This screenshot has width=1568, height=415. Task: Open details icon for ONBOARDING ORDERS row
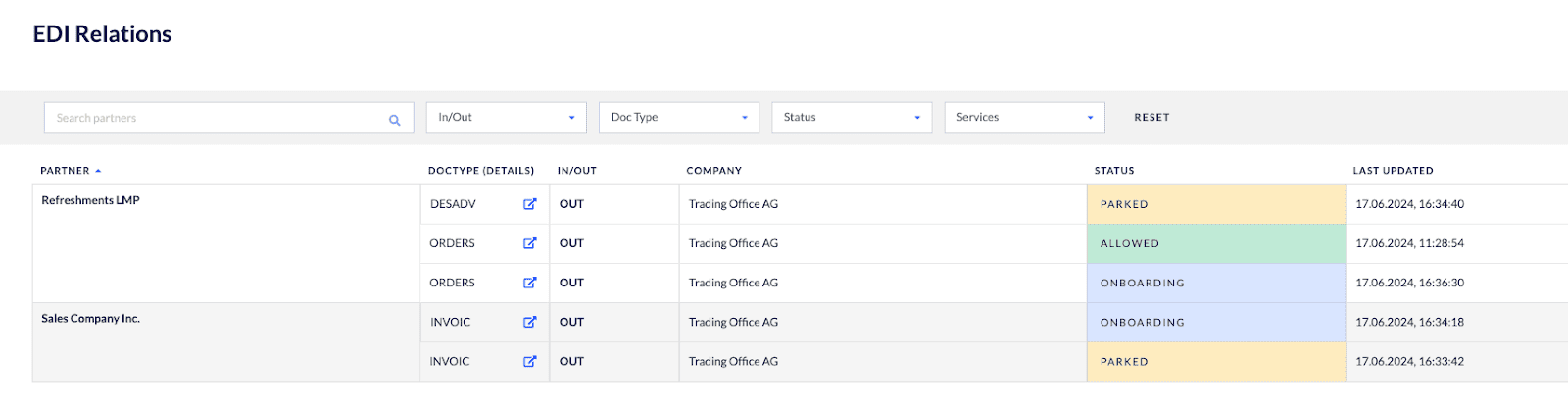click(x=529, y=283)
